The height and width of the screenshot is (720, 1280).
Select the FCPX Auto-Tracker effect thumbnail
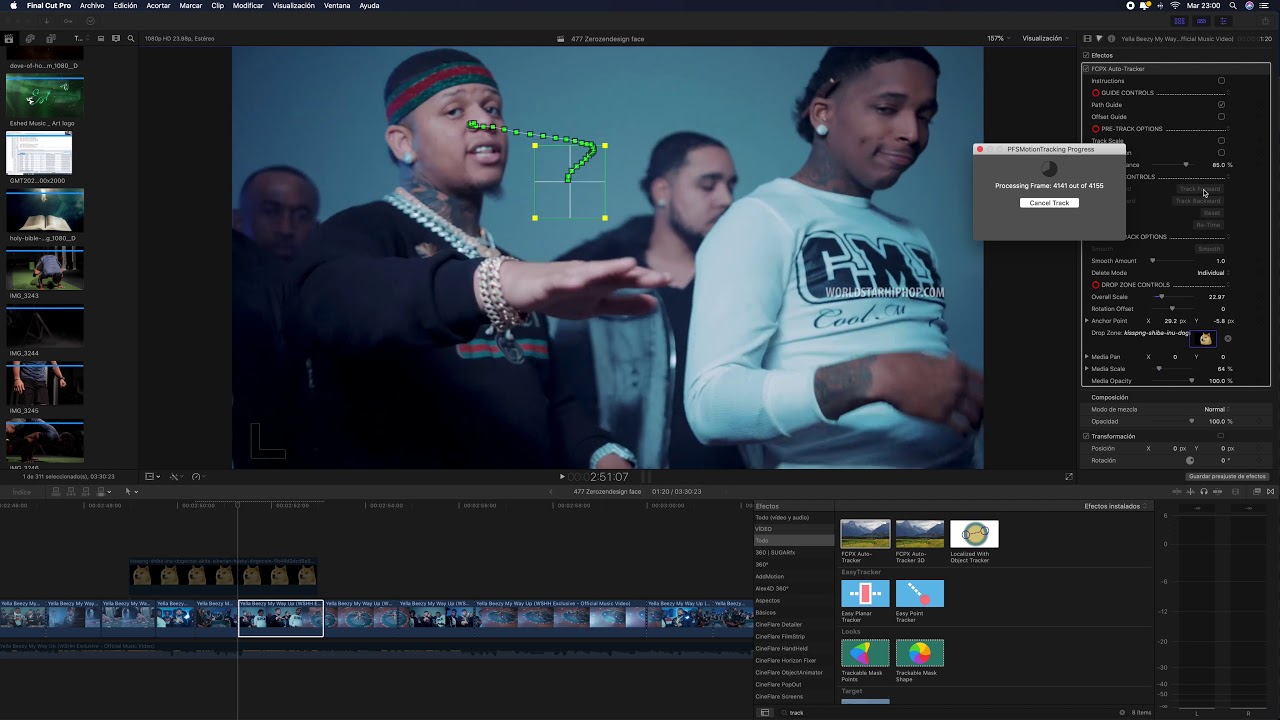tap(865, 534)
